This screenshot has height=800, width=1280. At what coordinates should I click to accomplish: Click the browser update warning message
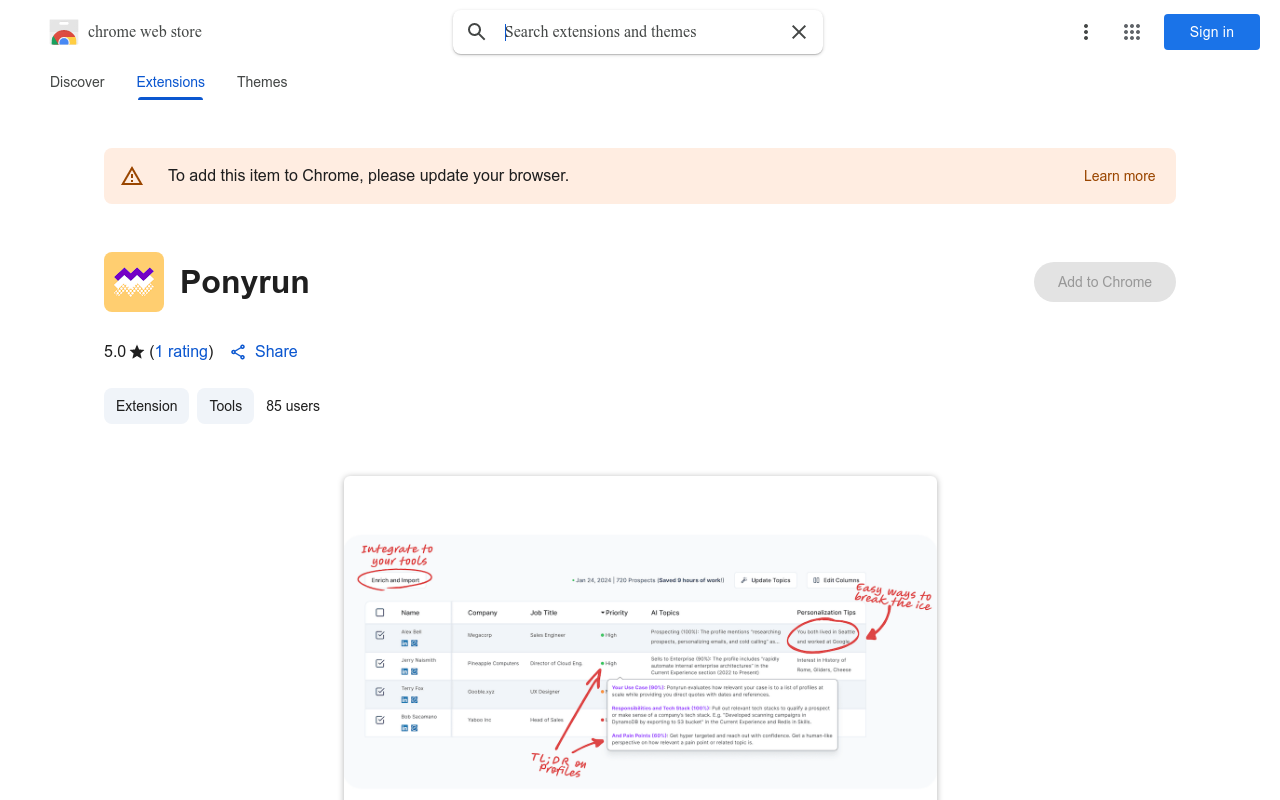tap(368, 176)
